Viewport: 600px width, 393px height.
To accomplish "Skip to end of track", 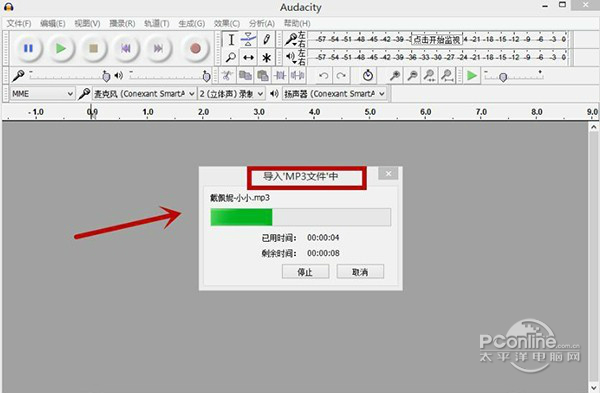I will [x=158, y=49].
